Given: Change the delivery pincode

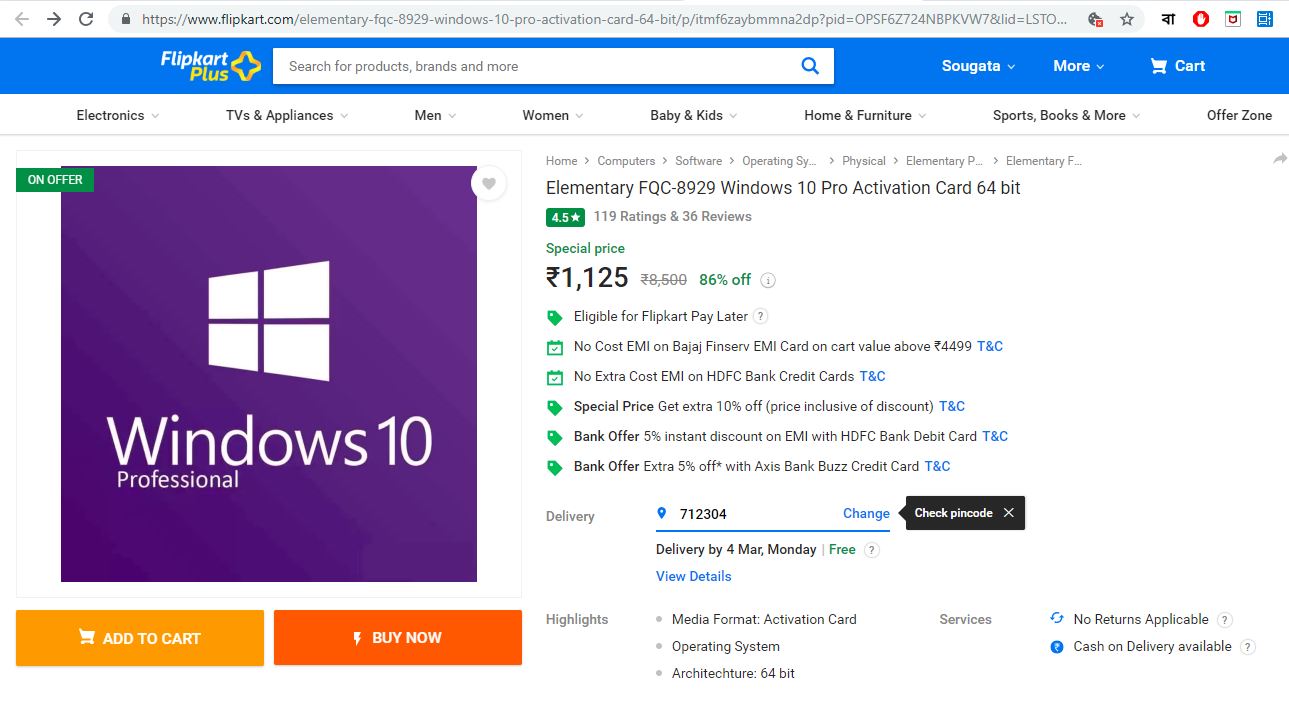Looking at the screenshot, I should 866,513.
